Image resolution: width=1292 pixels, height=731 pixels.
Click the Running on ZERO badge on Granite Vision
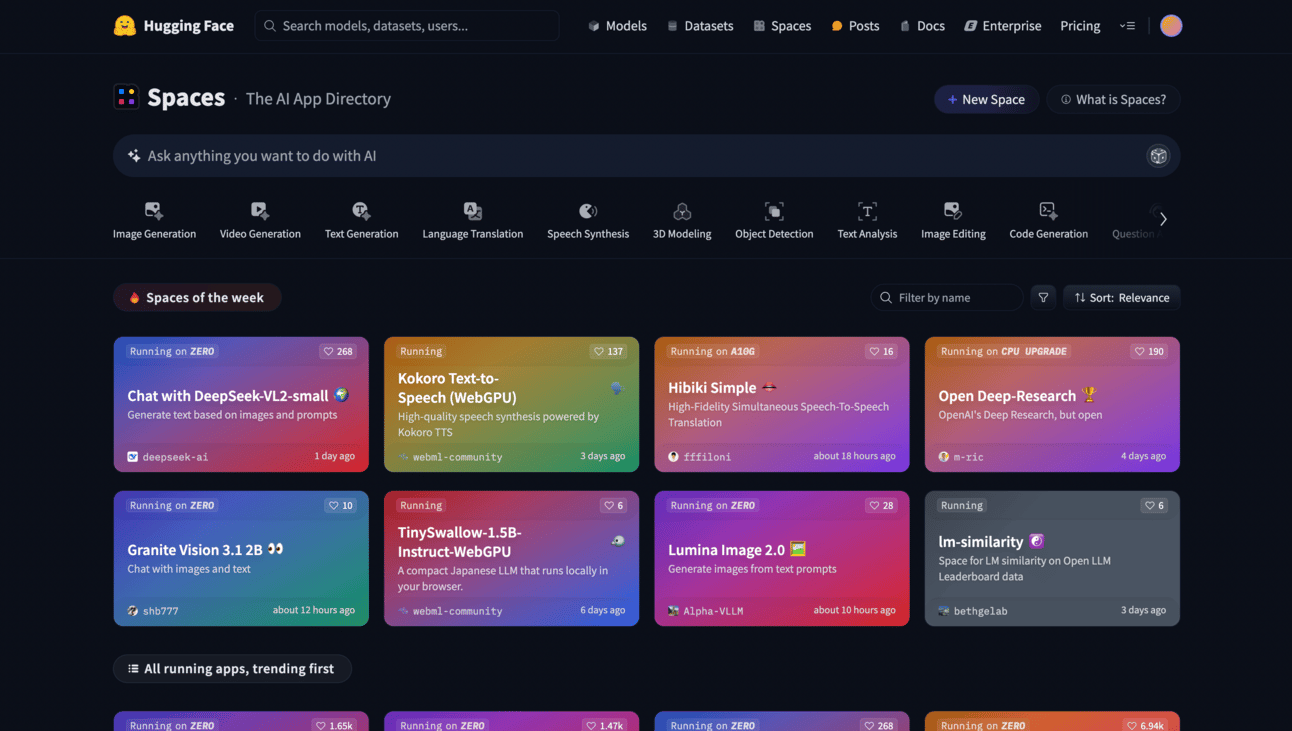(172, 505)
